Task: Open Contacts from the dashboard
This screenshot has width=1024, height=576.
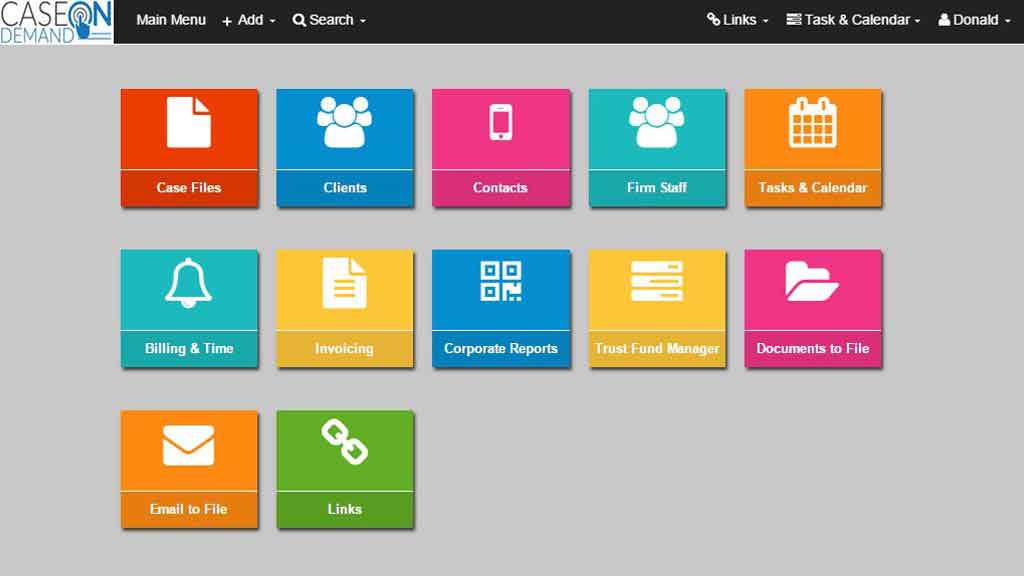Action: pos(501,146)
